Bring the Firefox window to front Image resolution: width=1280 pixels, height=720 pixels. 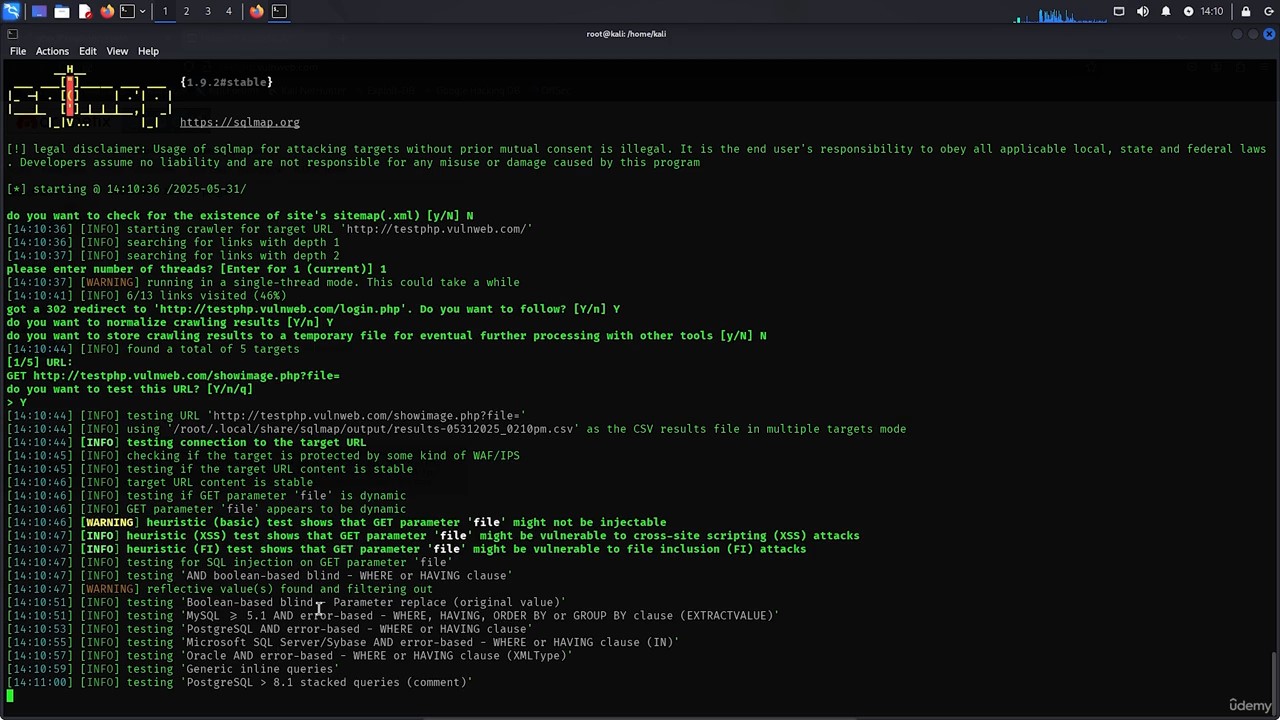click(x=257, y=11)
